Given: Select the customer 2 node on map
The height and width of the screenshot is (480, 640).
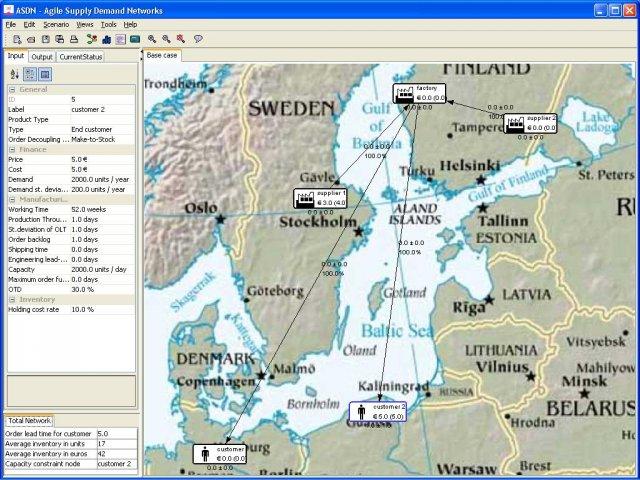Looking at the screenshot, I should point(378,411).
